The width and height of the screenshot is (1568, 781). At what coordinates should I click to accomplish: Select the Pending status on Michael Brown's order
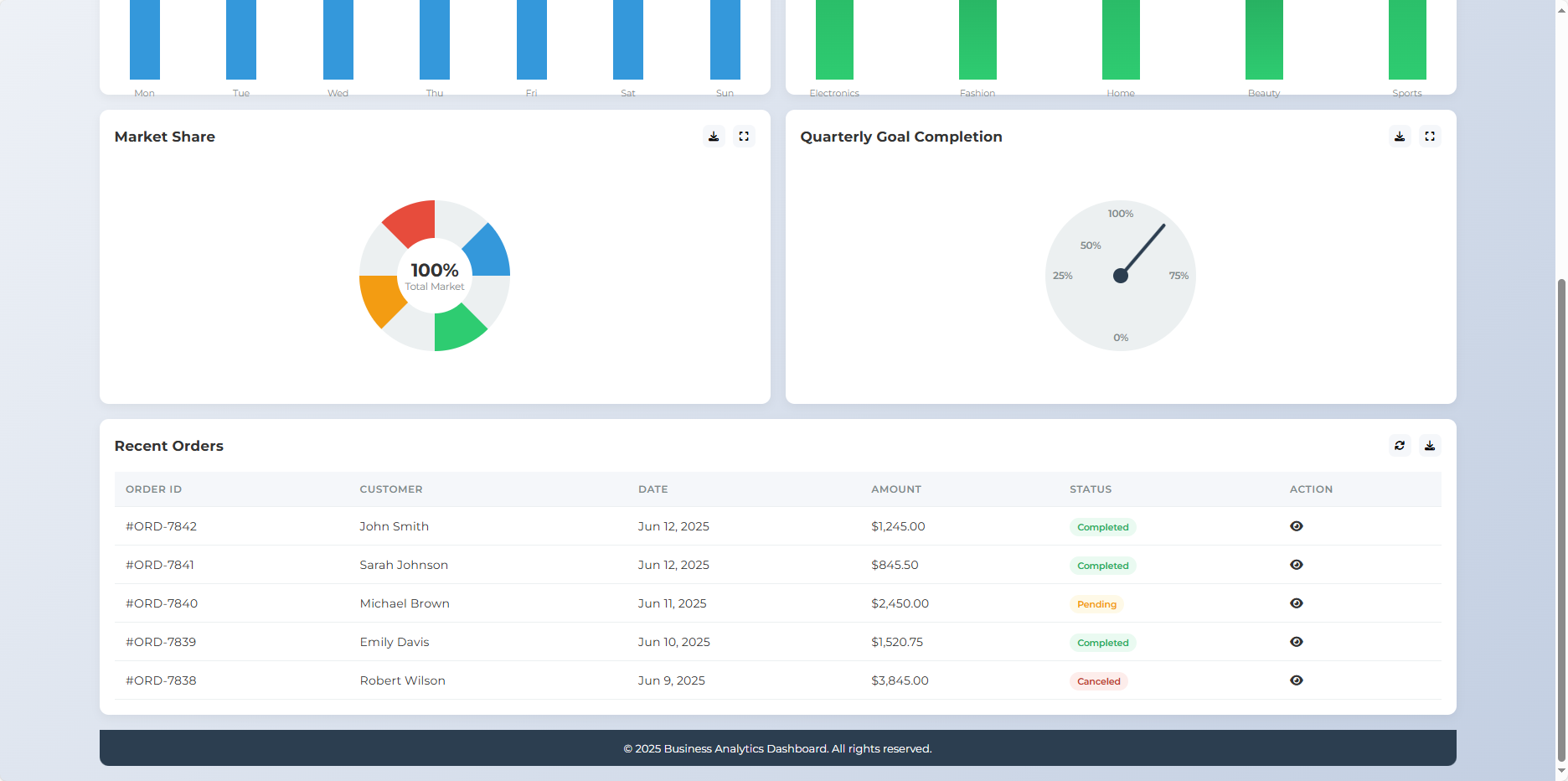click(1096, 603)
